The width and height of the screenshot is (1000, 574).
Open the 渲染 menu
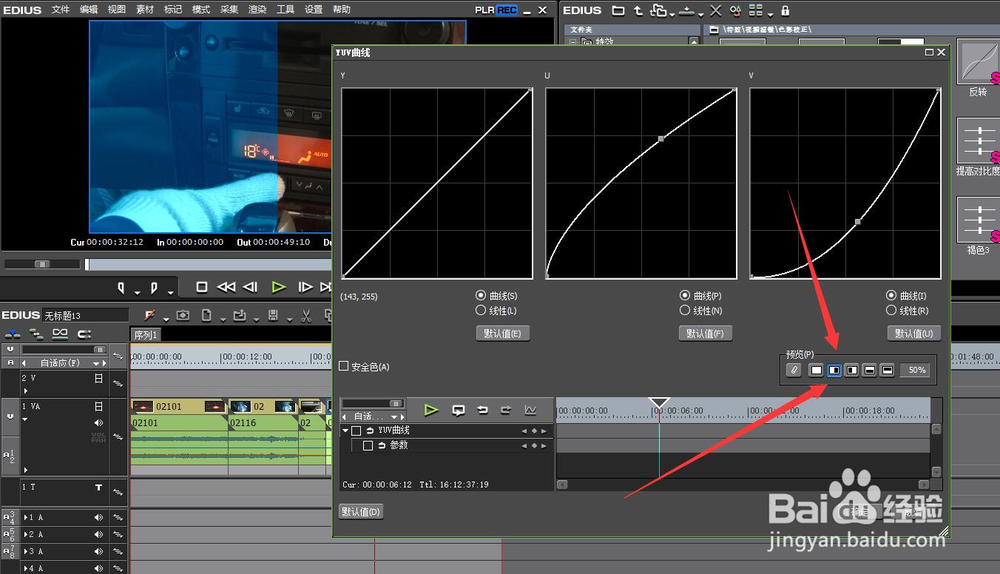click(x=257, y=10)
